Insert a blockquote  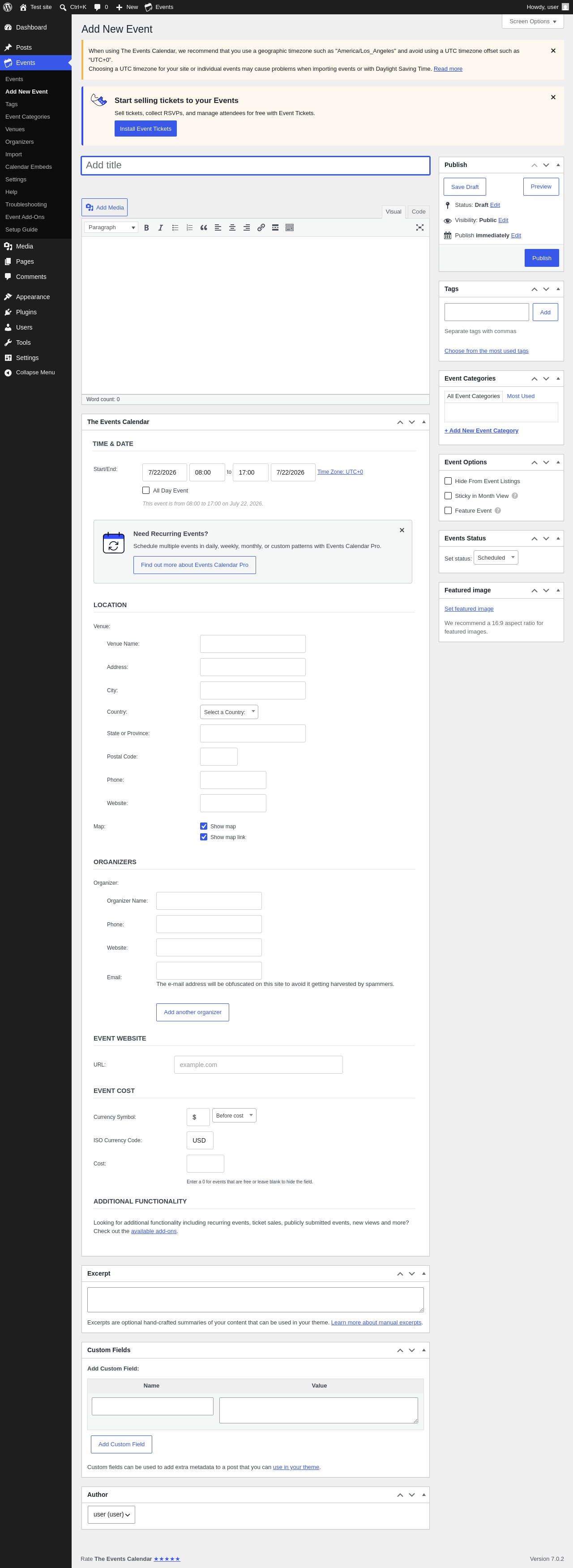coord(204,227)
